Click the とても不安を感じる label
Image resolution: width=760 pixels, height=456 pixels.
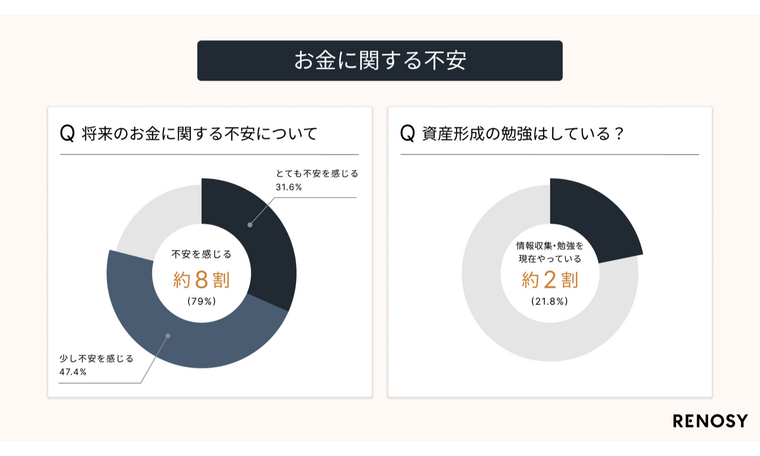click(x=316, y=174)
